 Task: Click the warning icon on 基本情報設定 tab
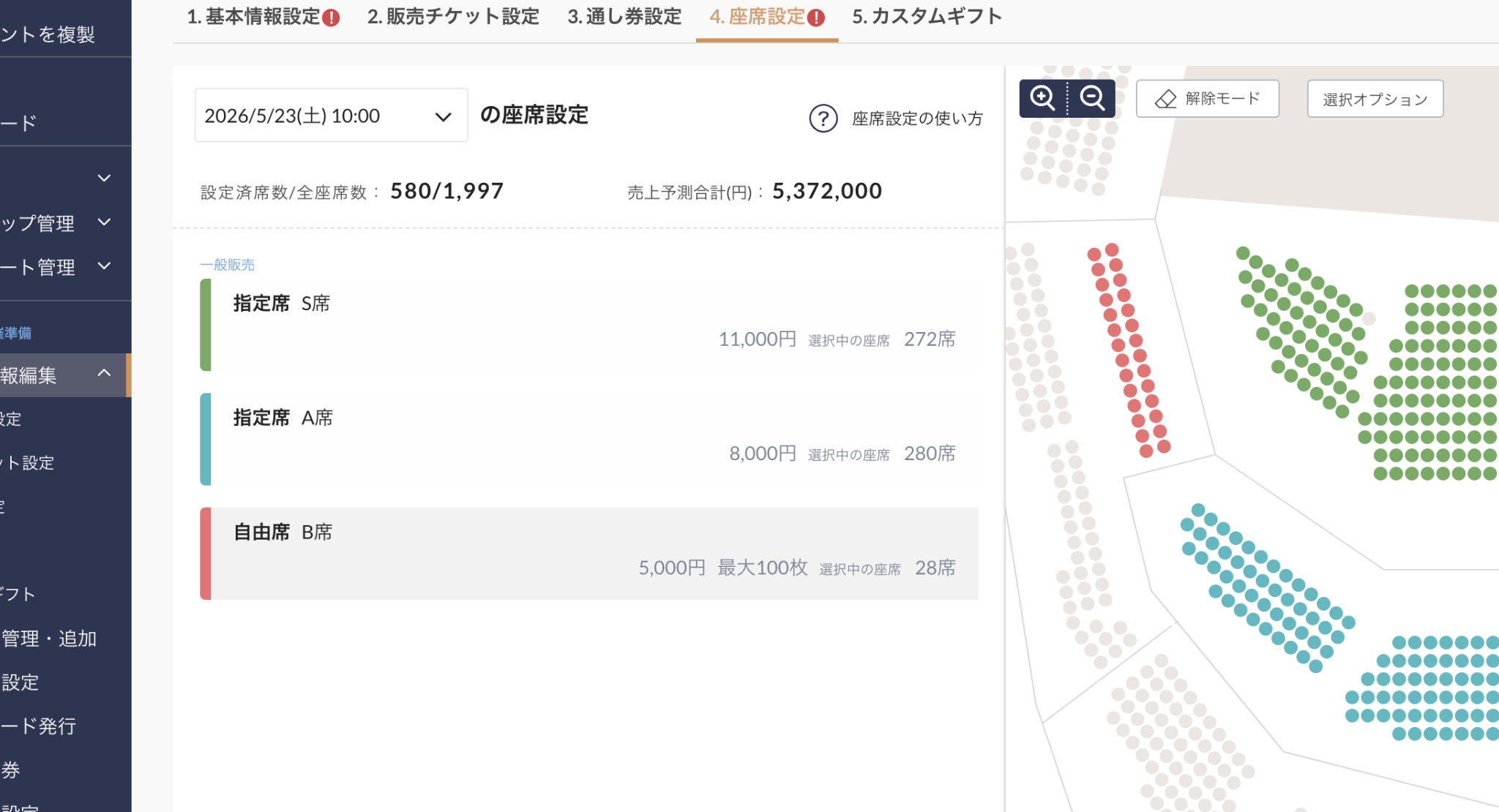pyautogui.click(x=331, y=18)
